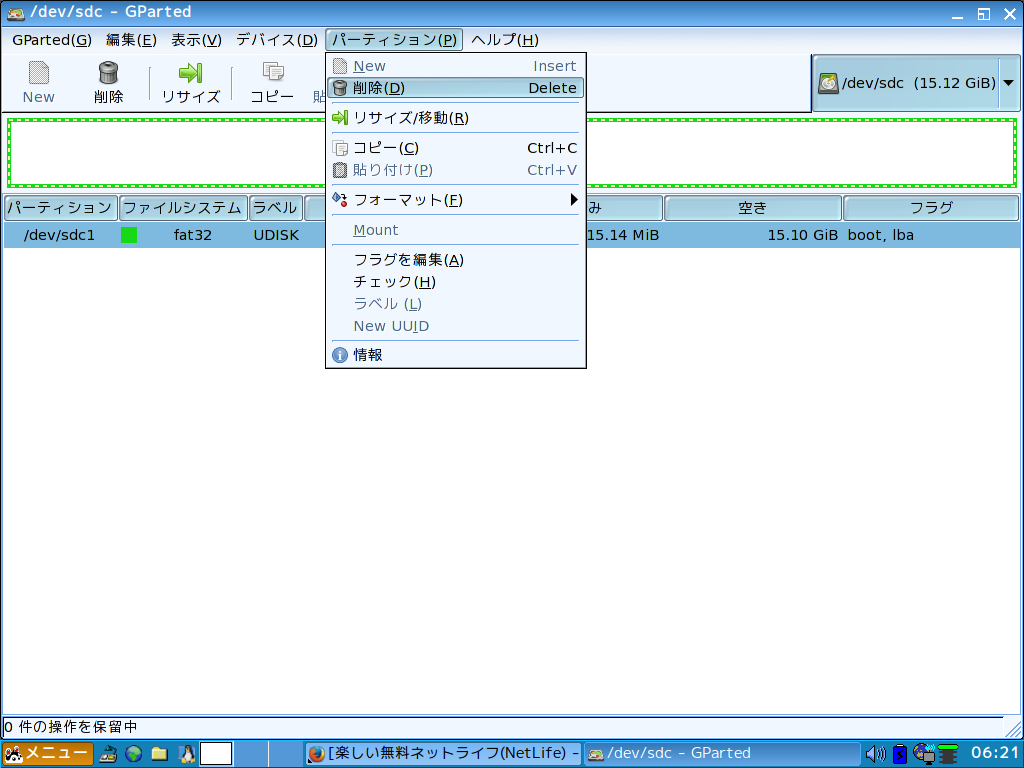Click the 06:21 clock
The image size is (1024, 768).
[x=995, y=753]
